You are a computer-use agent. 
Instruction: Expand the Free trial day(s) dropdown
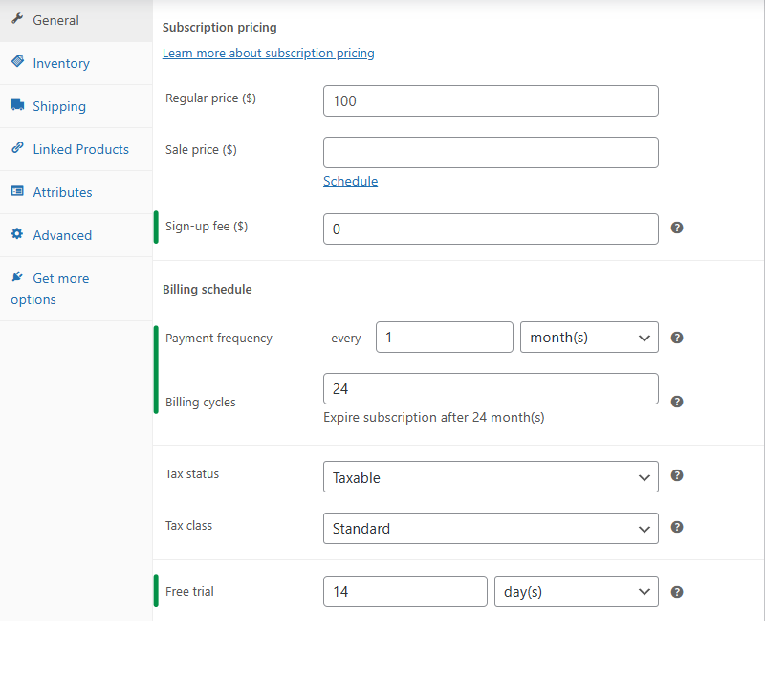(x=576, y=592)
